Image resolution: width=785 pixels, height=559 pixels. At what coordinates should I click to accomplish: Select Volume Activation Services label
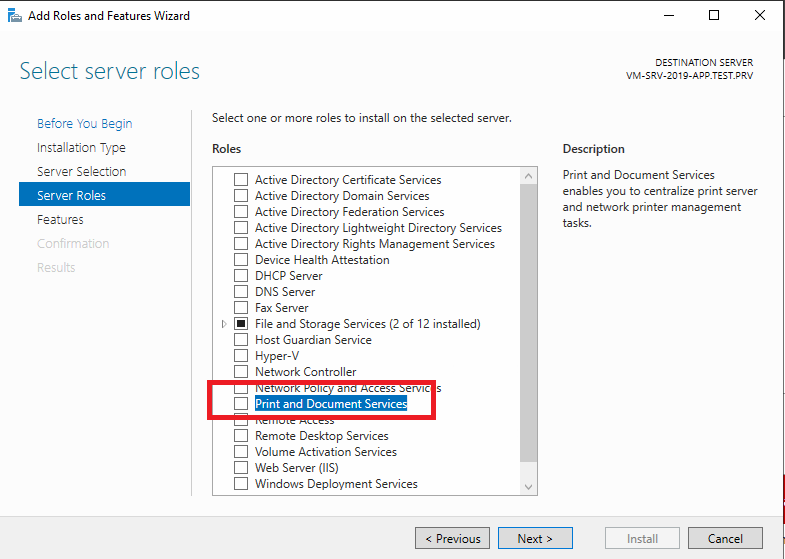(325, 452)
